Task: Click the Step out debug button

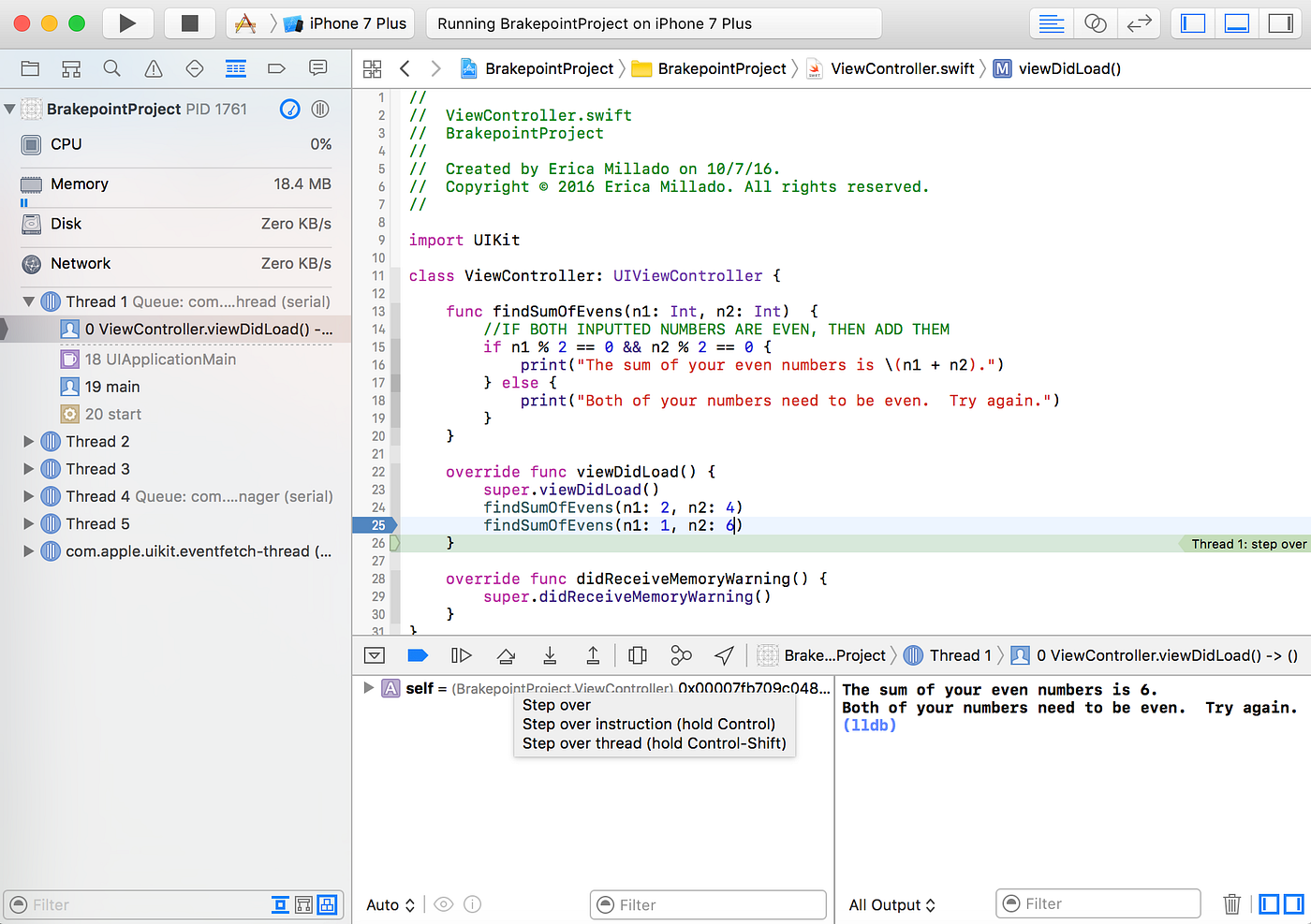Action: (593, 655)
